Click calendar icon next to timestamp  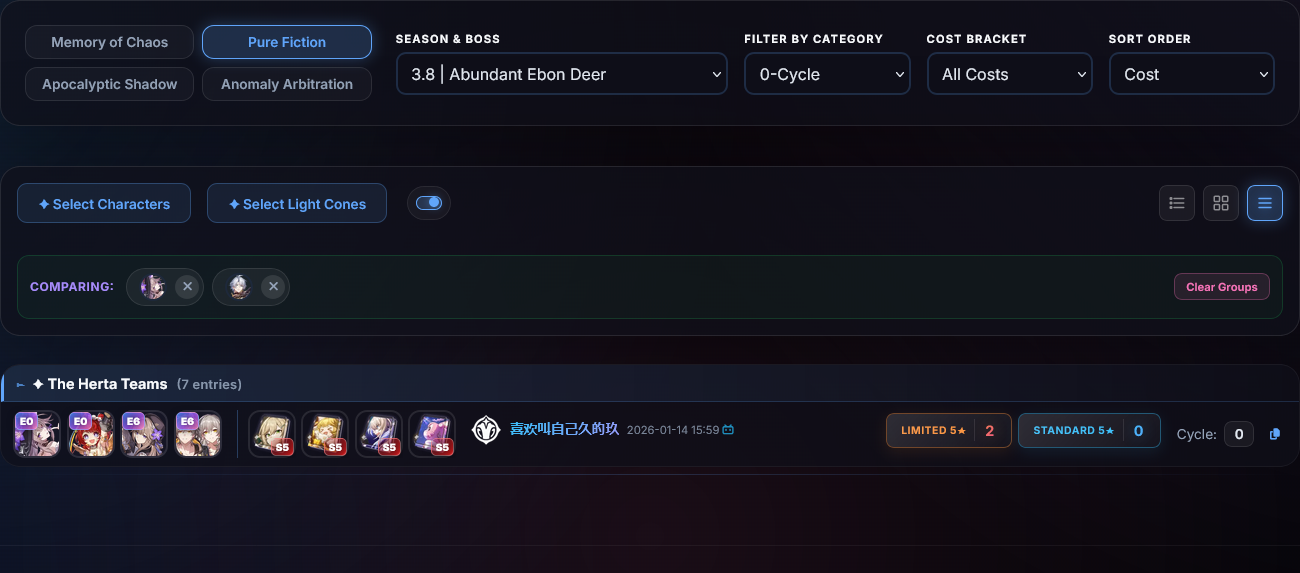click(x=728, y=430)
